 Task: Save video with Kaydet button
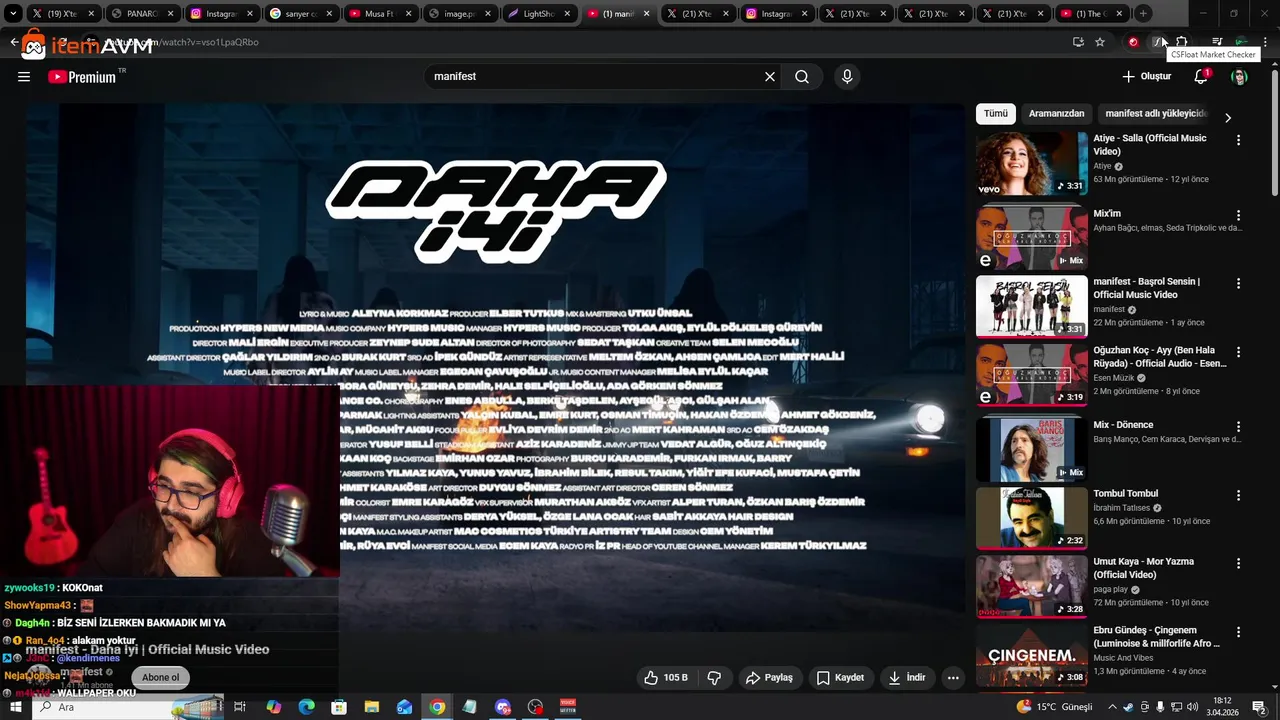tap(840, 678)
